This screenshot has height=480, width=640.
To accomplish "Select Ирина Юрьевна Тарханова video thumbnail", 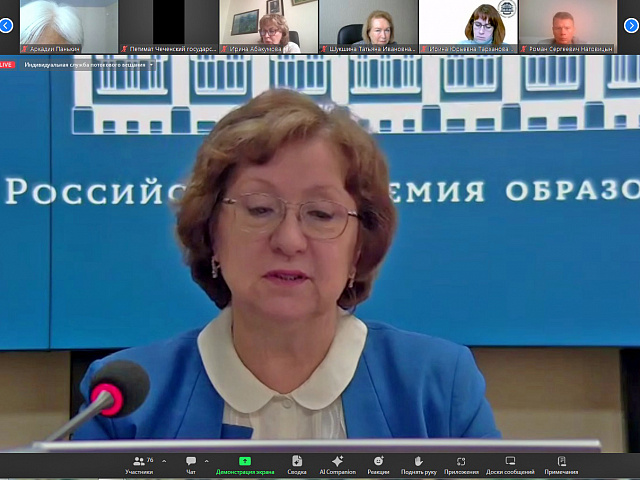I will 468,27.
